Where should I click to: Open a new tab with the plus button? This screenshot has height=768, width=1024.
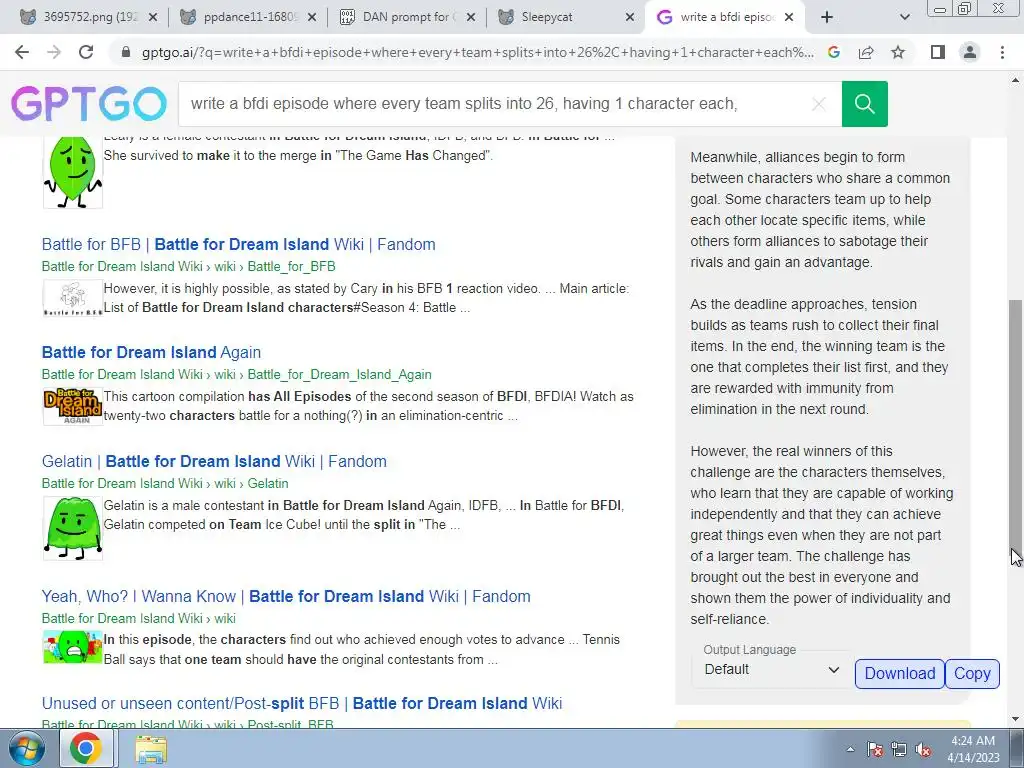pos(827,18)
